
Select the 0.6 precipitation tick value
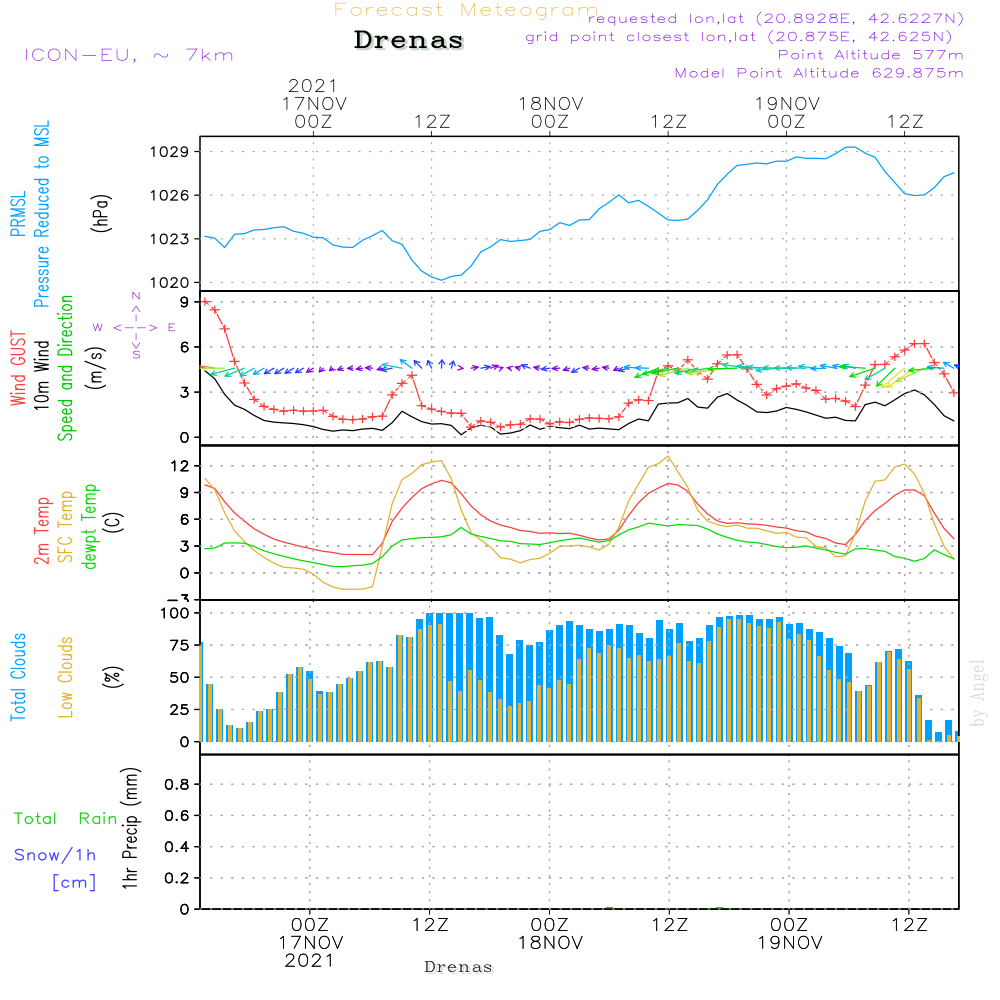177,816
